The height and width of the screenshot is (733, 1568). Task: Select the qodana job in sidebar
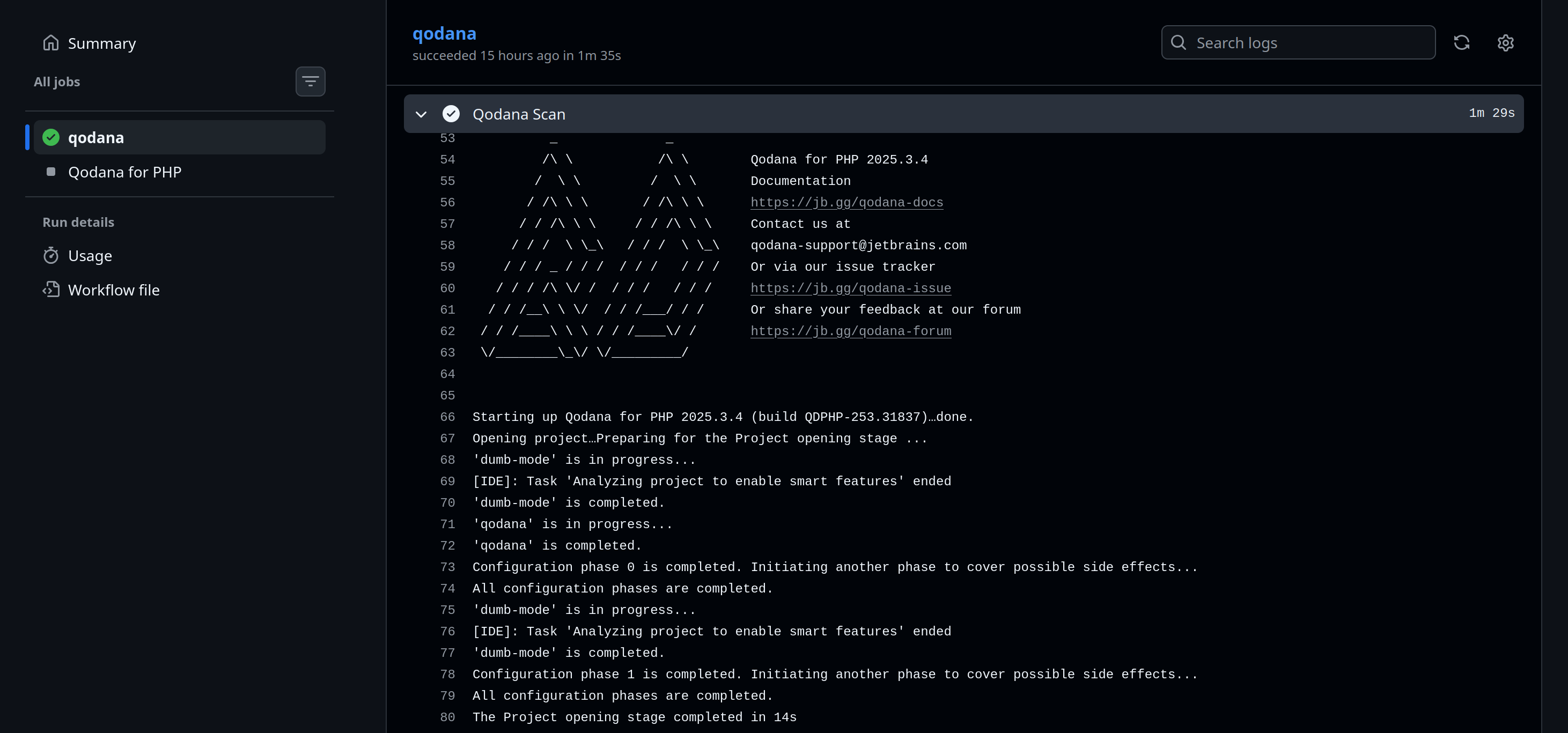coord(180,137)
